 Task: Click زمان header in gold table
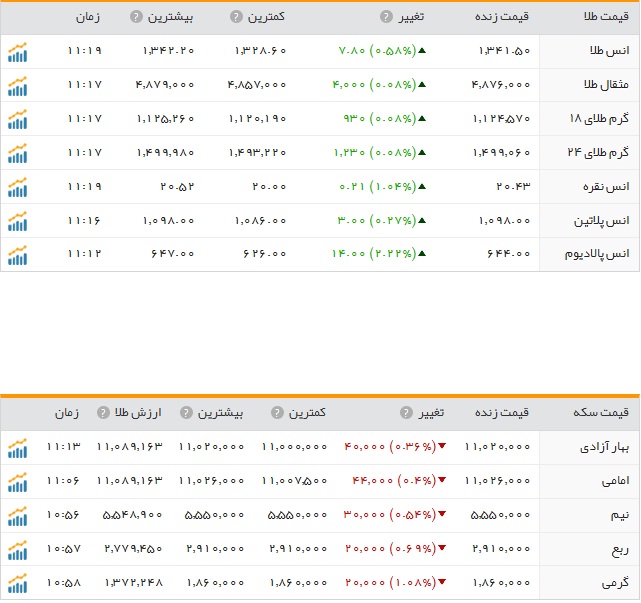pyautogui.click(x=87, y=17)
